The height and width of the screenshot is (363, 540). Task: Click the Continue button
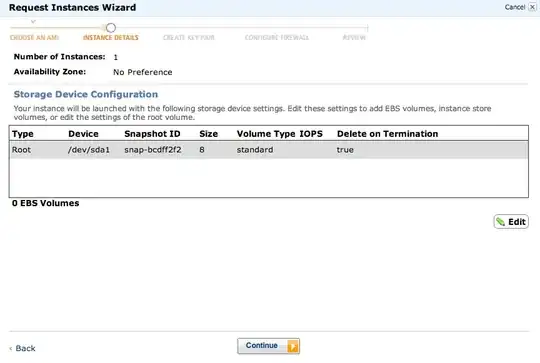pos(268,346)
